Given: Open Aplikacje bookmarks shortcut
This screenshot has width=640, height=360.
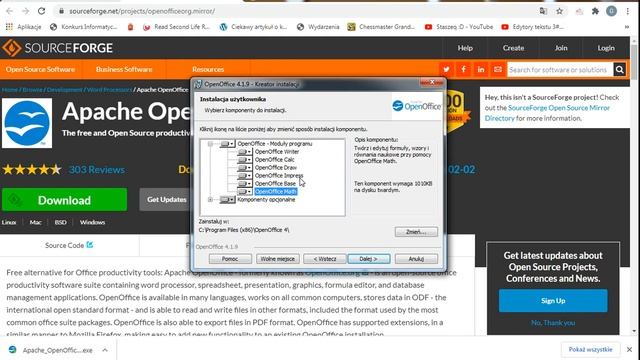Looking at the screenshot, I should click(x=23, y=27).
